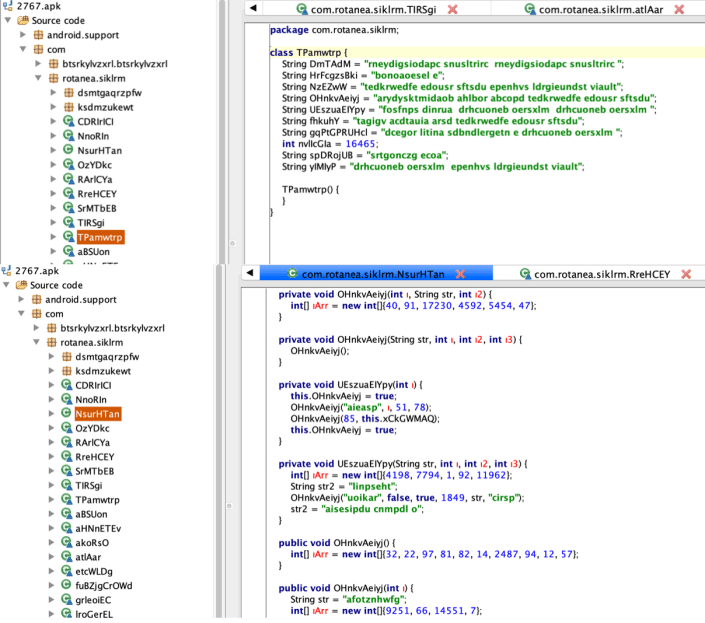Screen dimensions: 705x623
Task: Click the class icon of aHNnETEv
Action: [67, 528]
